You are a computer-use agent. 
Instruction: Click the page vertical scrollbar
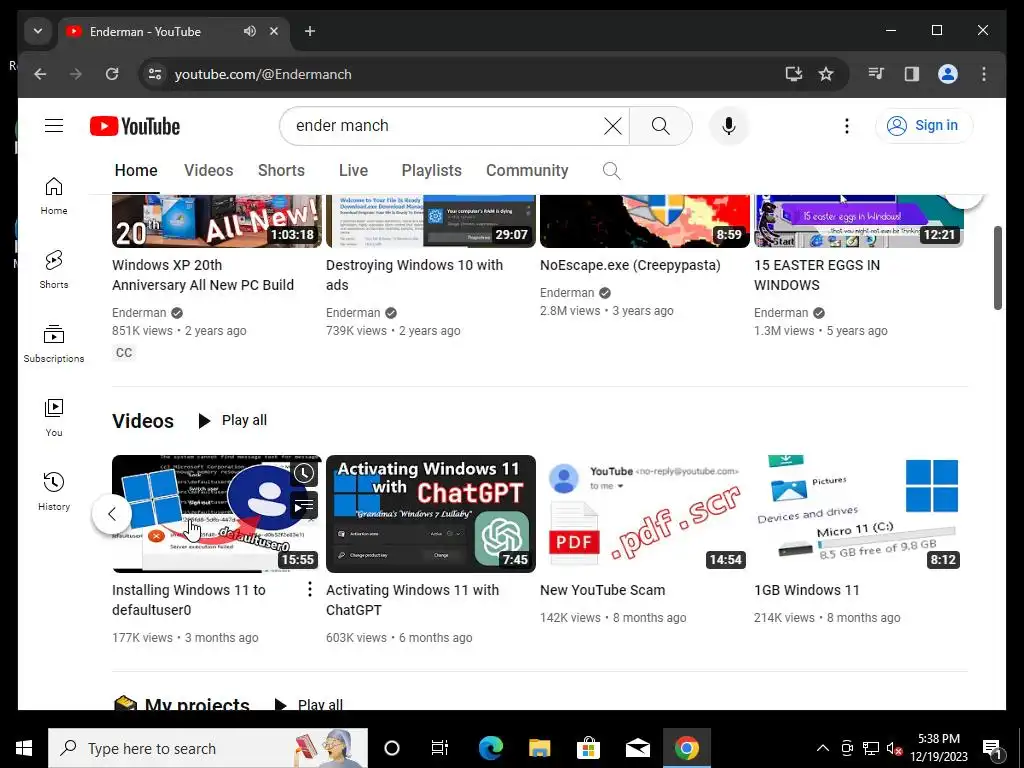997,268
